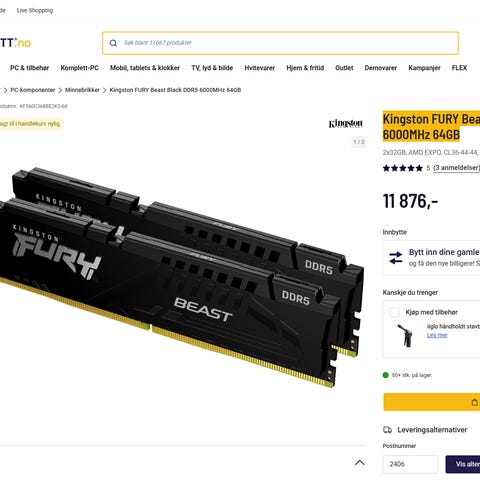Open the 'Mobil, tablets & klokker' menu

click(145, 68)
